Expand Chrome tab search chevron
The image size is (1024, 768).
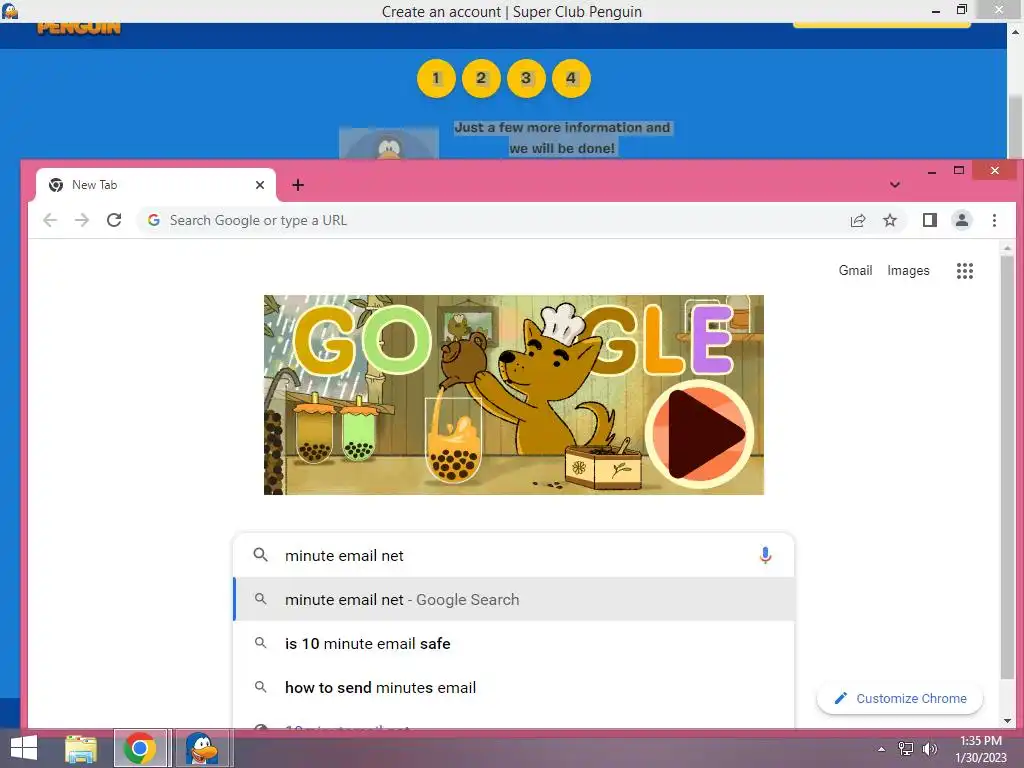tap(895, 185)
